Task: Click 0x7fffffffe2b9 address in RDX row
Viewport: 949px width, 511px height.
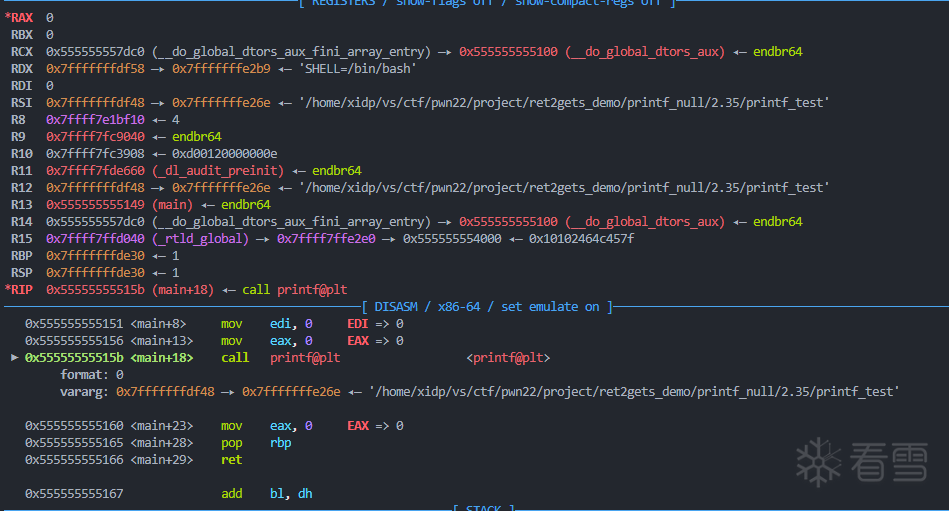Action: [x=222, y=68]
